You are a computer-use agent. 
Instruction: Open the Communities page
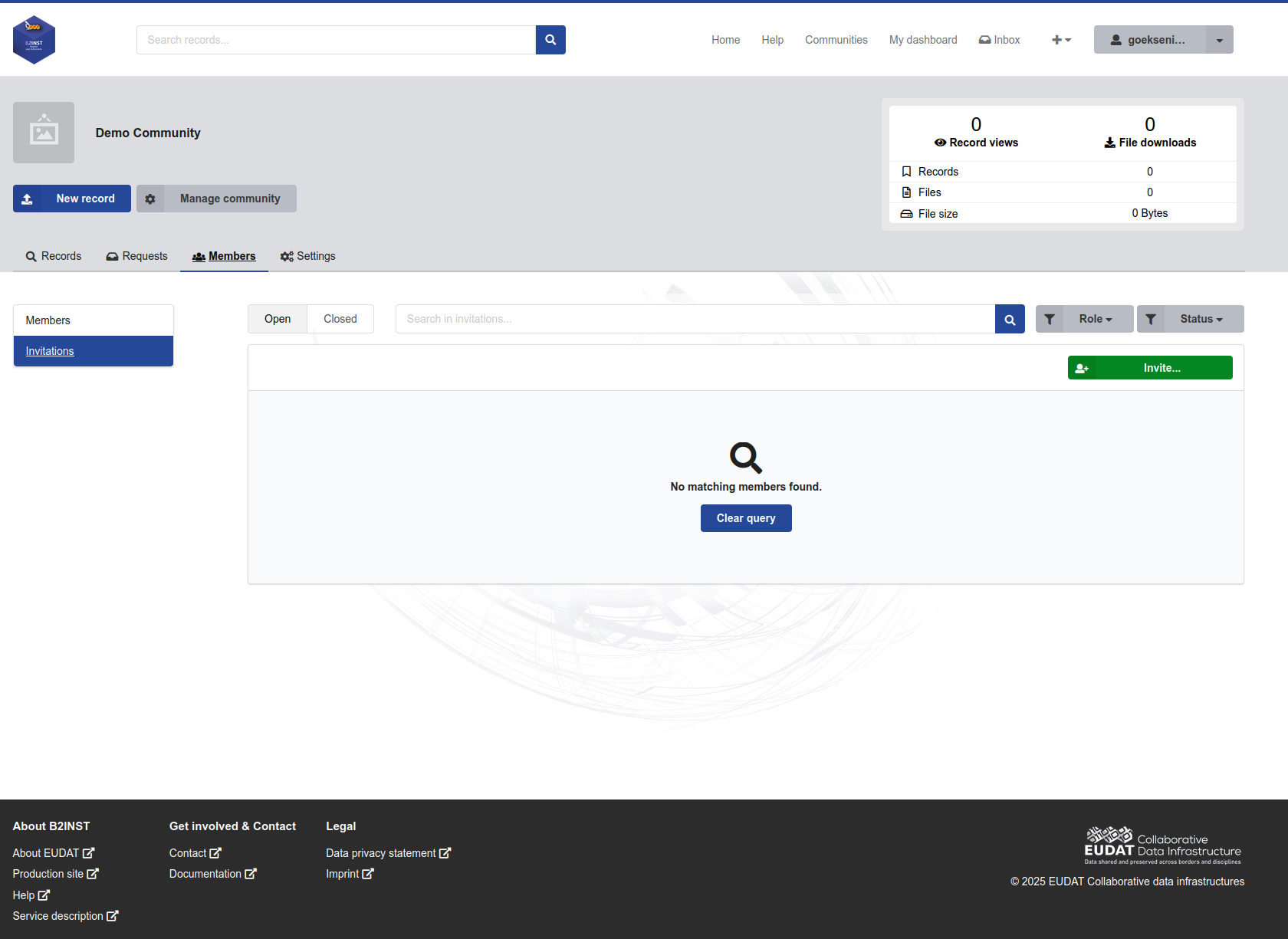[x=836, y=40]
